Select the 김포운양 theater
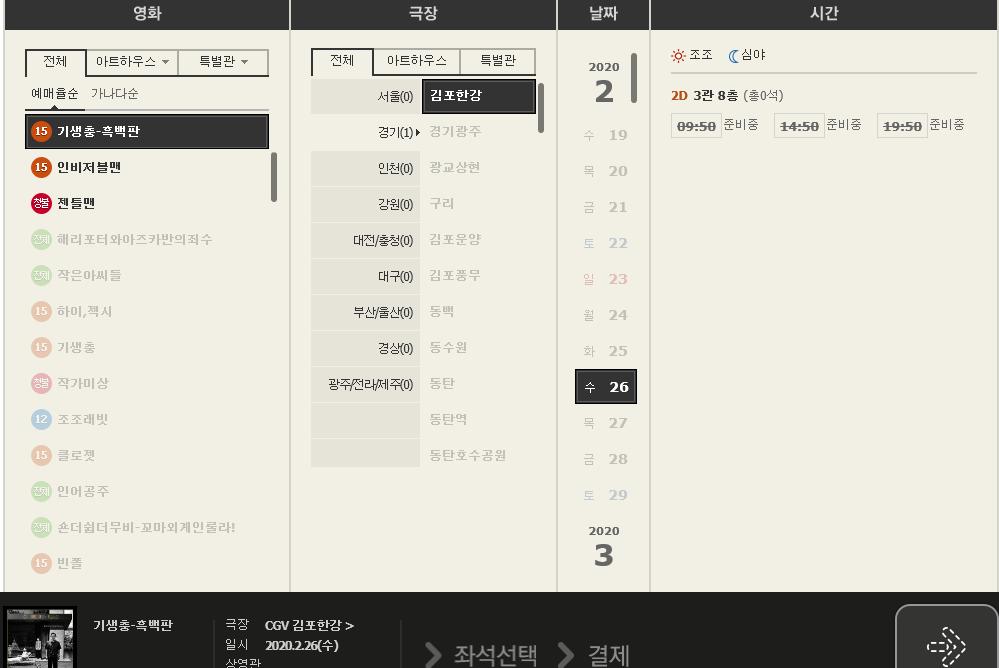This screenshot has height=668, width=999. [x=455, y=240]
